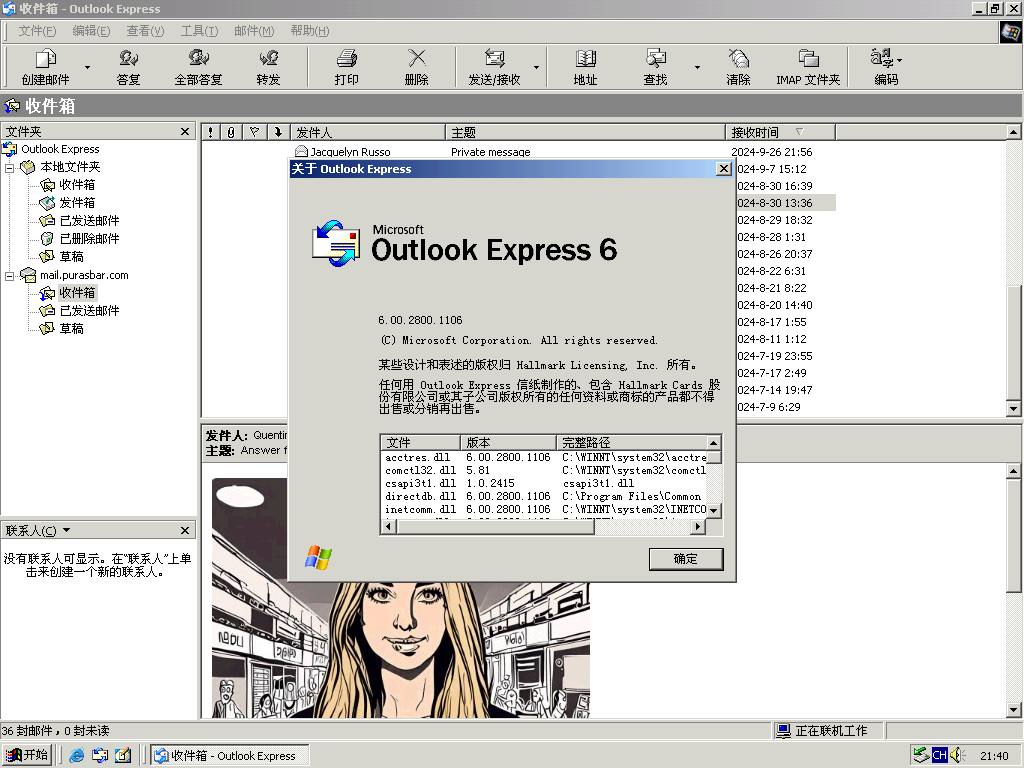Viewport: 1024px width, 768px height.
Task: Select 收件箱 under 本地文件夹
Action: pyautogui.click(x=77, y=185)
